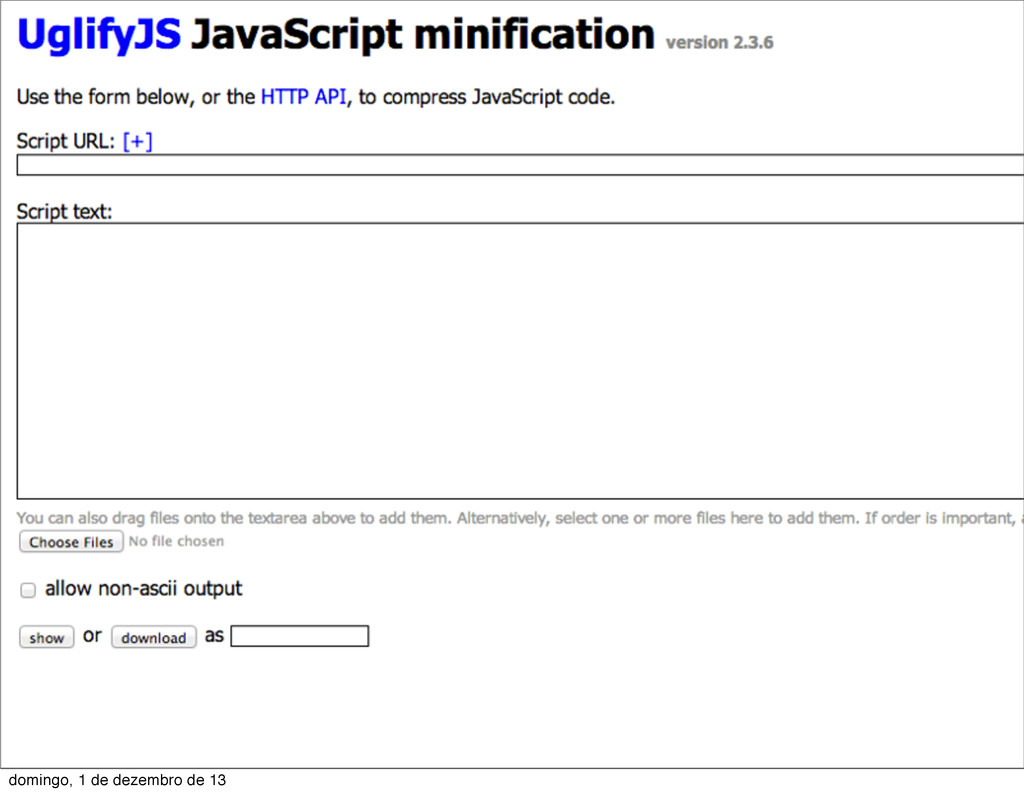The image size is (1024, 794).
Task: Click the 'domingo, 1 de dezembro de 13' date
Action: click(118, 780)
